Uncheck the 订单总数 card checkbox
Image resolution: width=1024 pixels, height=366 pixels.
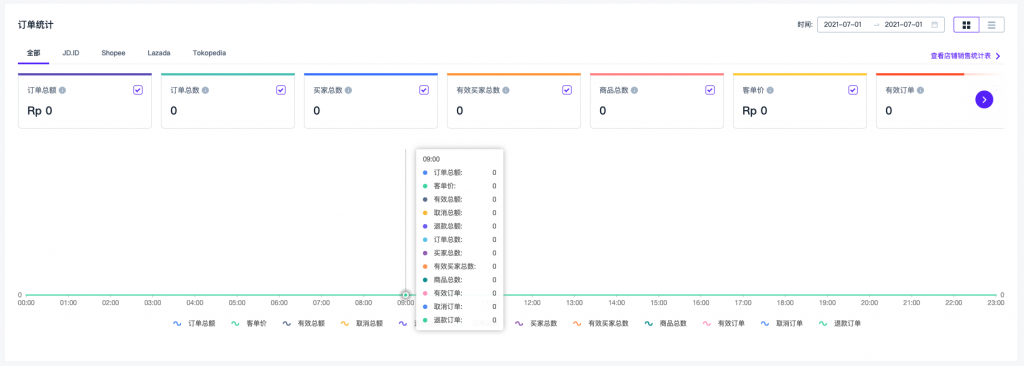click(281, 90)
